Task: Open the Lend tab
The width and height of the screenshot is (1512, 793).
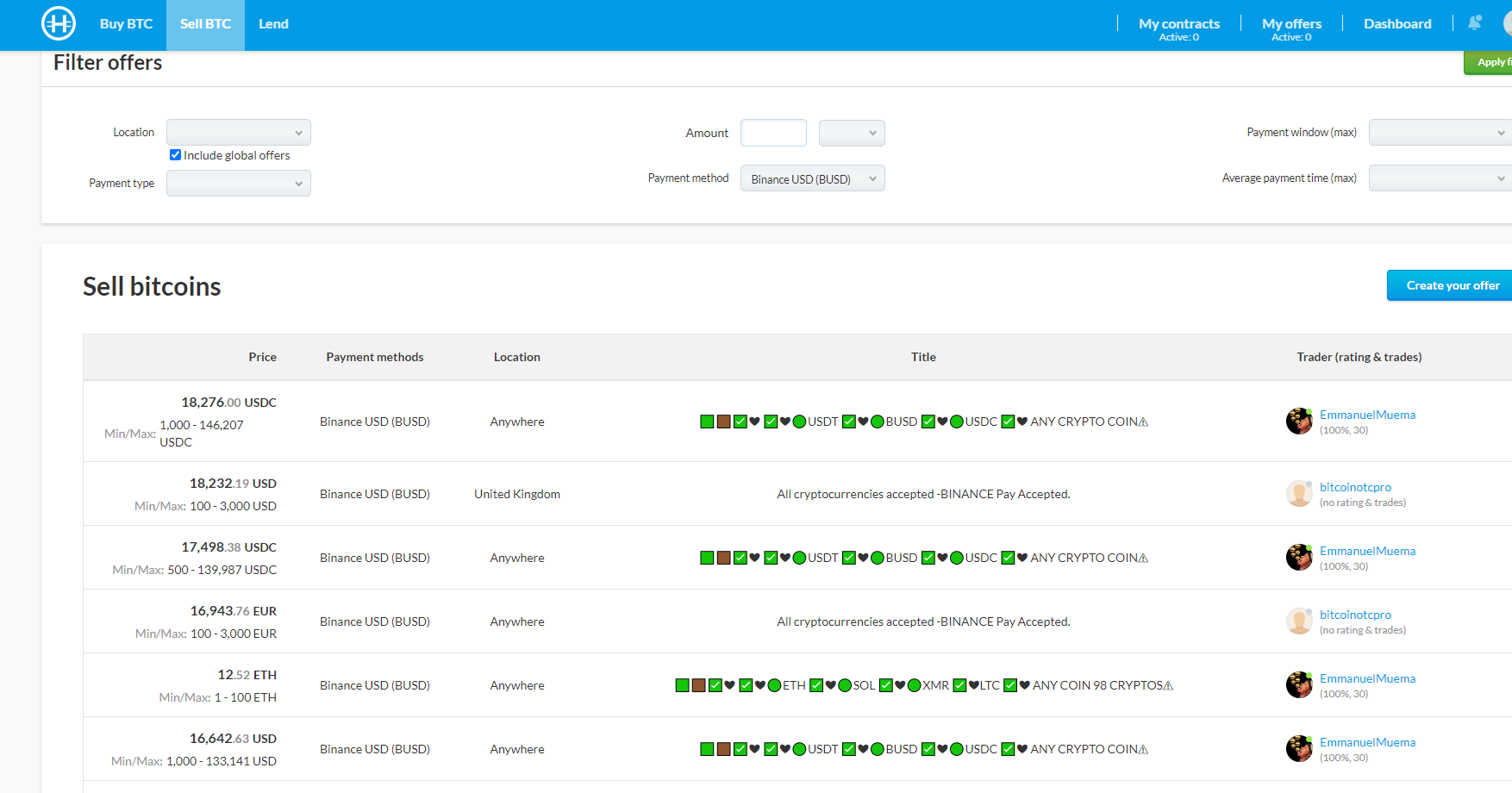Action: tap(273, 24)
